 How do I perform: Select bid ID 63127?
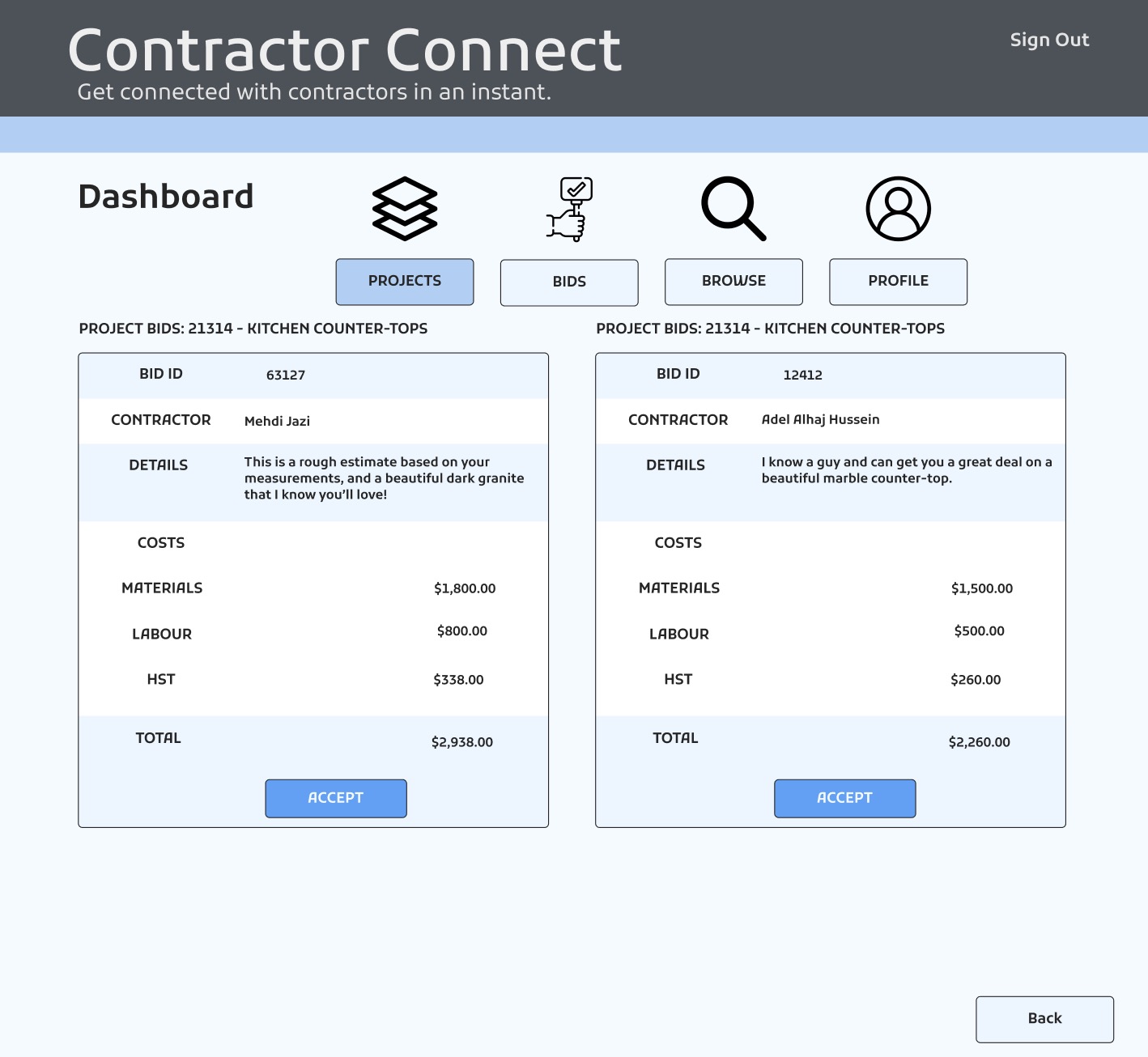pyautogui.click(x=286, y=376)
